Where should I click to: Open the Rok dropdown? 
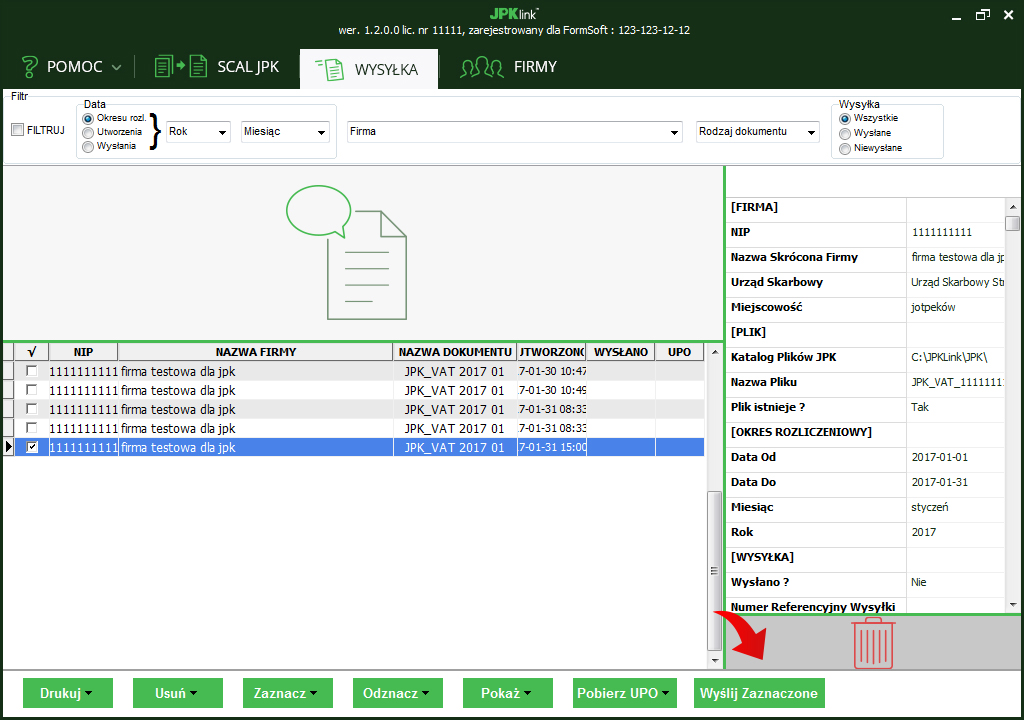click(x=198, y=132)
